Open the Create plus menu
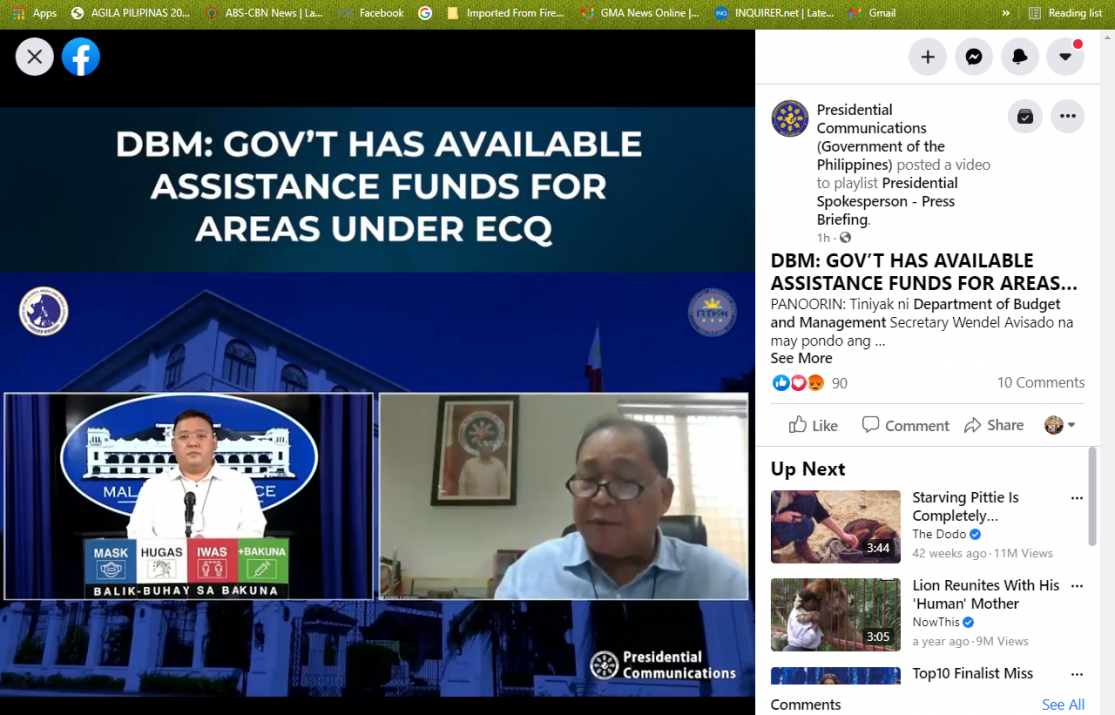The image size is (1115, 715). (927, 57)
